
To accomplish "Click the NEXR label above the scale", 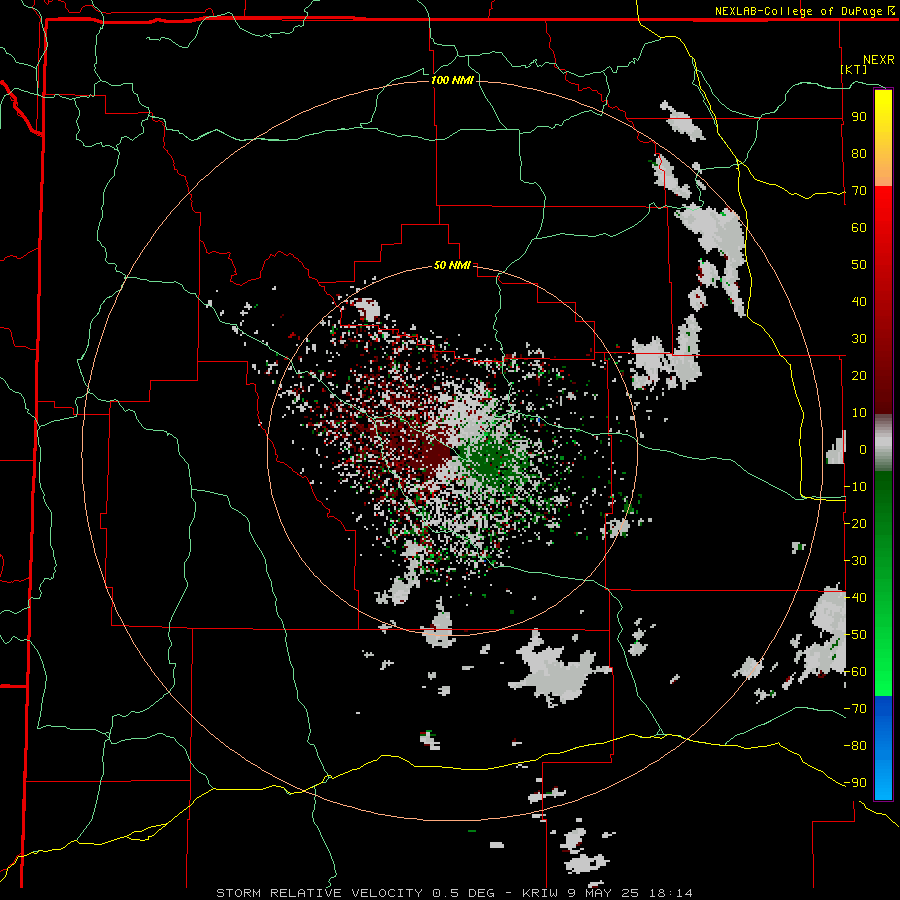I will coord(879,60).
